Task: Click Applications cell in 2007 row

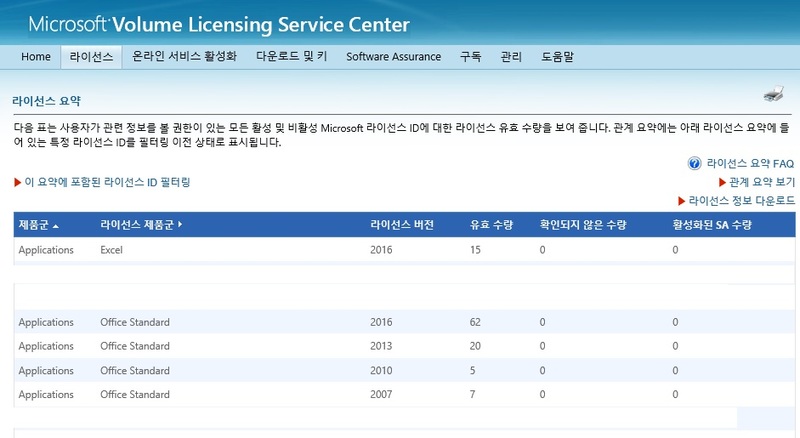Action: pyautogui.click(x=46, y=395)
